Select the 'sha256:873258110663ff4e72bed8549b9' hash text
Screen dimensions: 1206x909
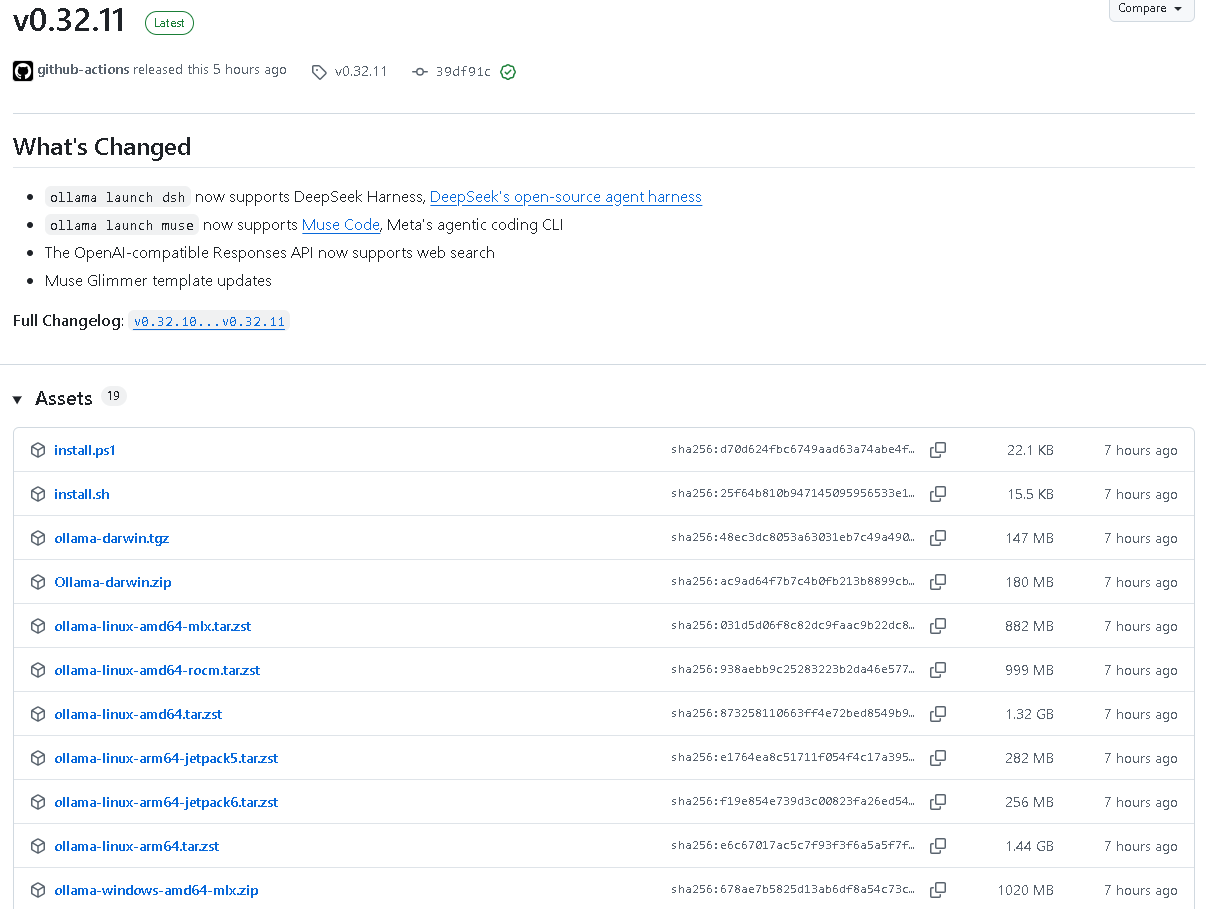click(793, 714)
